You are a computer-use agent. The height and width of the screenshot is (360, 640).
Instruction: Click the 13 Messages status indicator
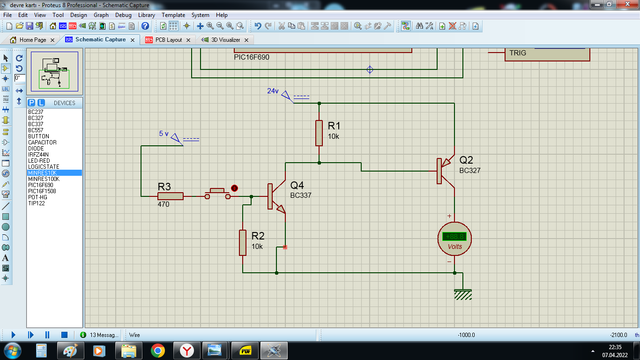(x=99, y=335)
